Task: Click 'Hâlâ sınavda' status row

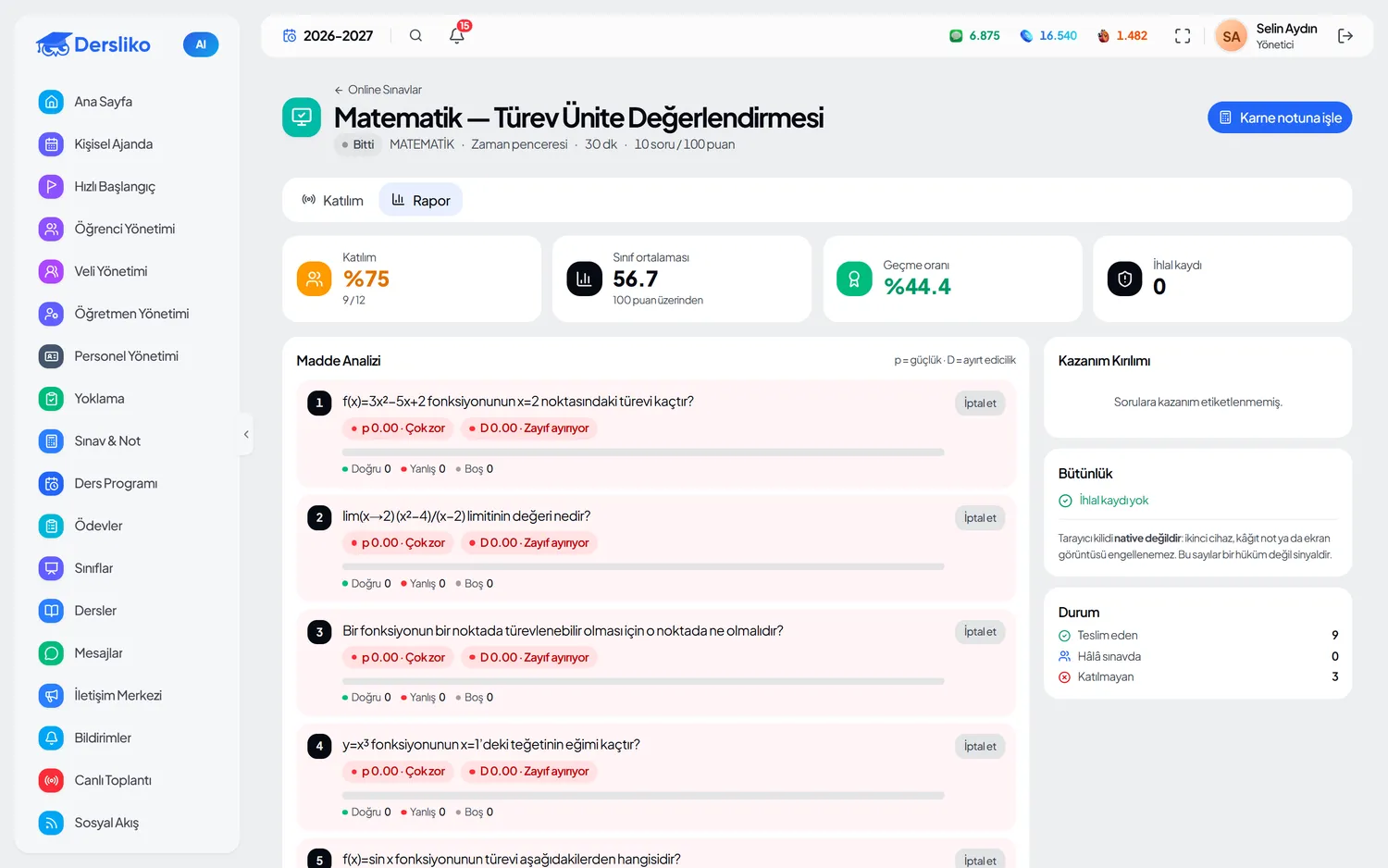Action: (x=1198, y=657)
